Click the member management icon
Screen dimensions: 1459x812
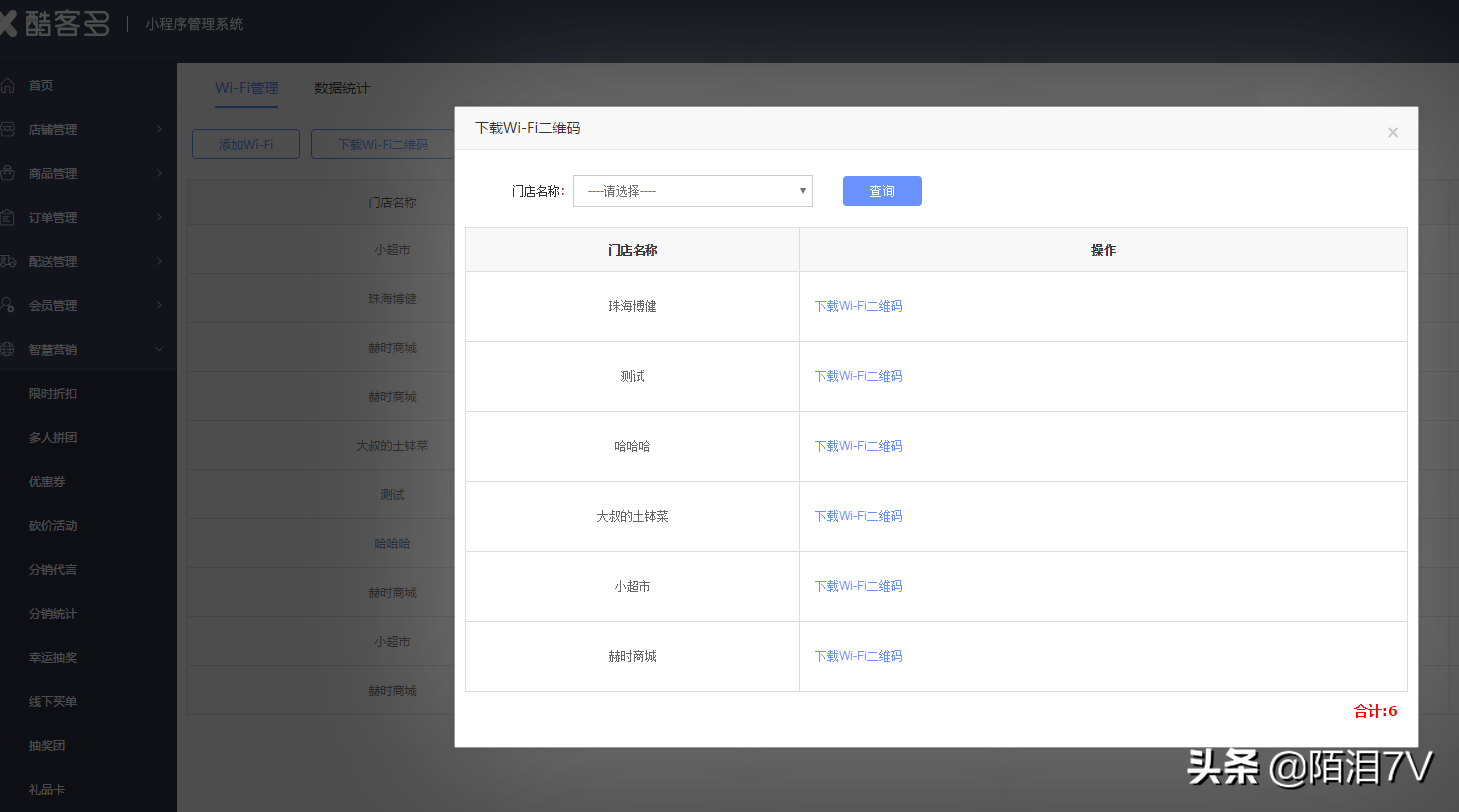[7, 305]
